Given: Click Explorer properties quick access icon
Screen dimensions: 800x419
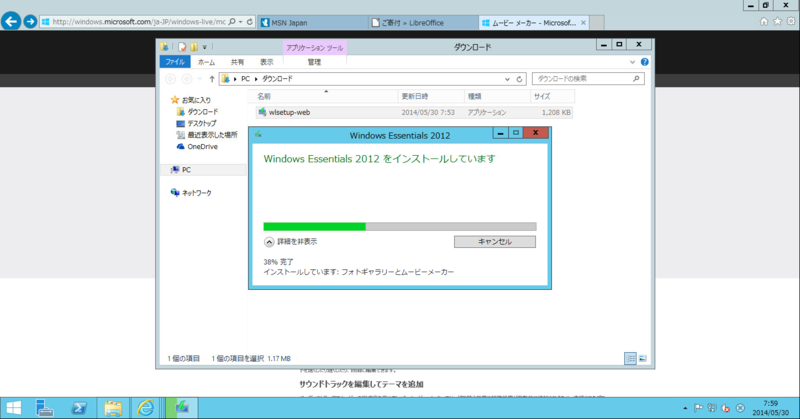Looking at the screenshot, I should 182,47.
